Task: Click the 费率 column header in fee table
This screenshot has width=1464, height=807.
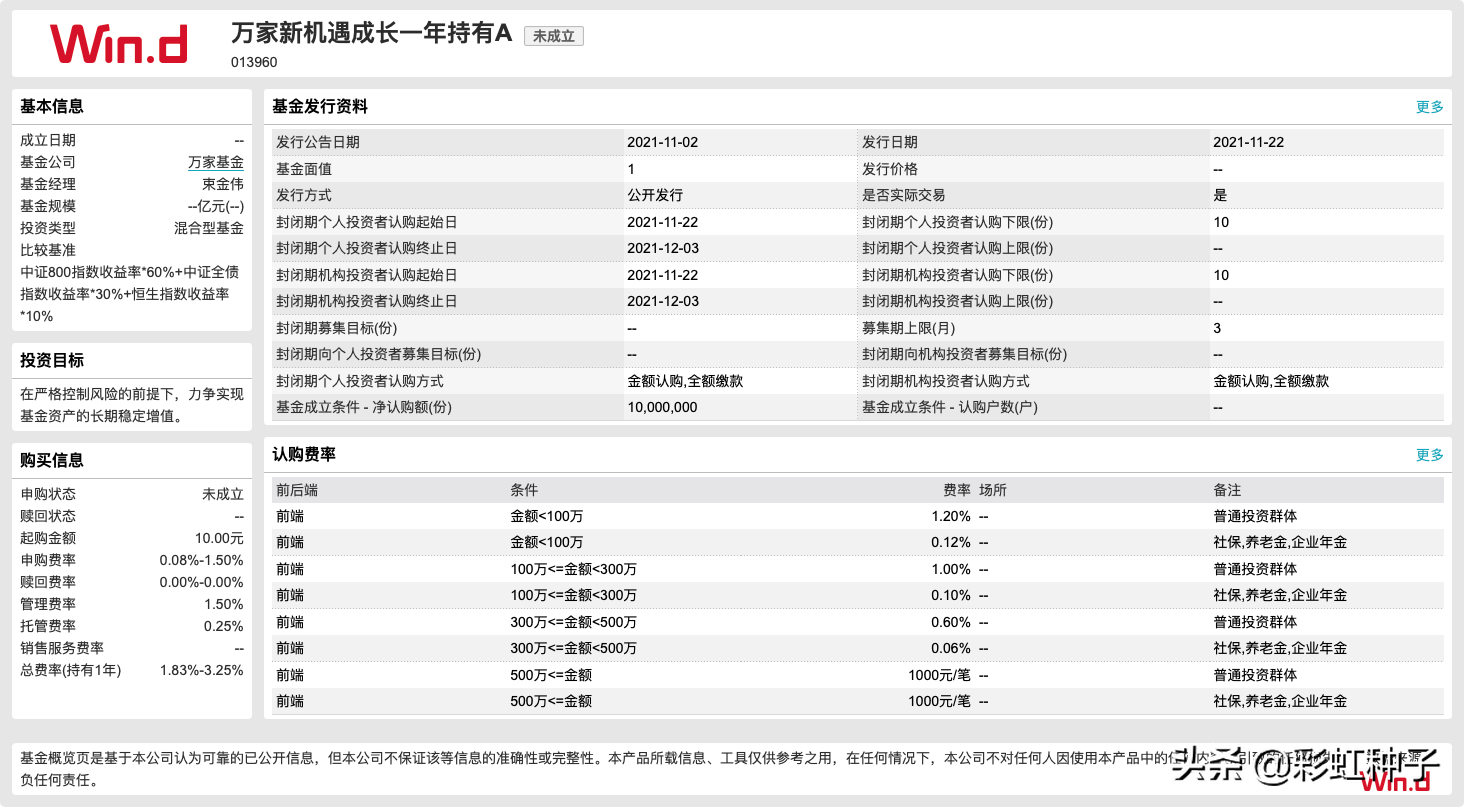Action: pos(957,490)
